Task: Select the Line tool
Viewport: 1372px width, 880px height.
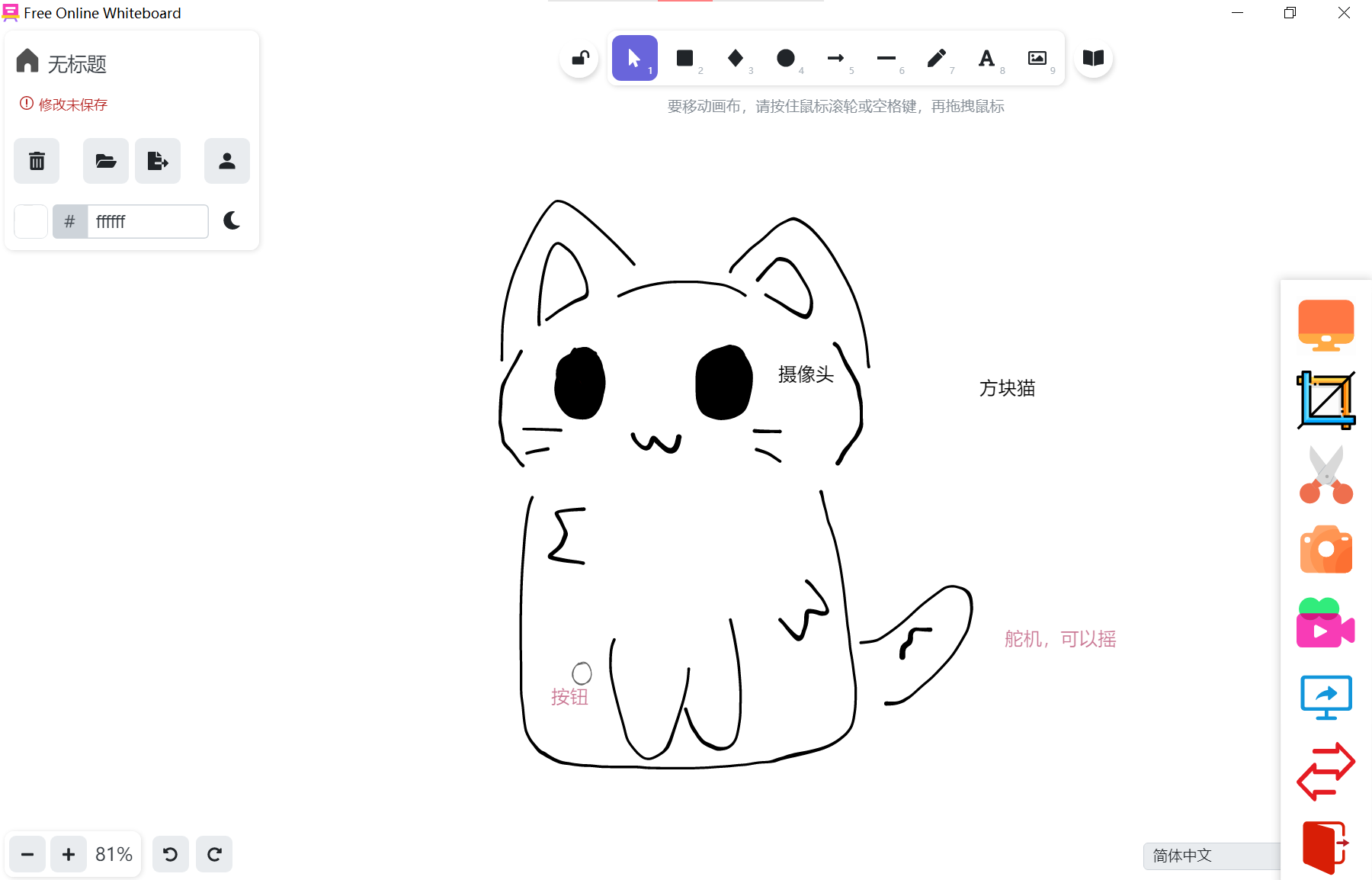Action: click(x=886, y=58)
